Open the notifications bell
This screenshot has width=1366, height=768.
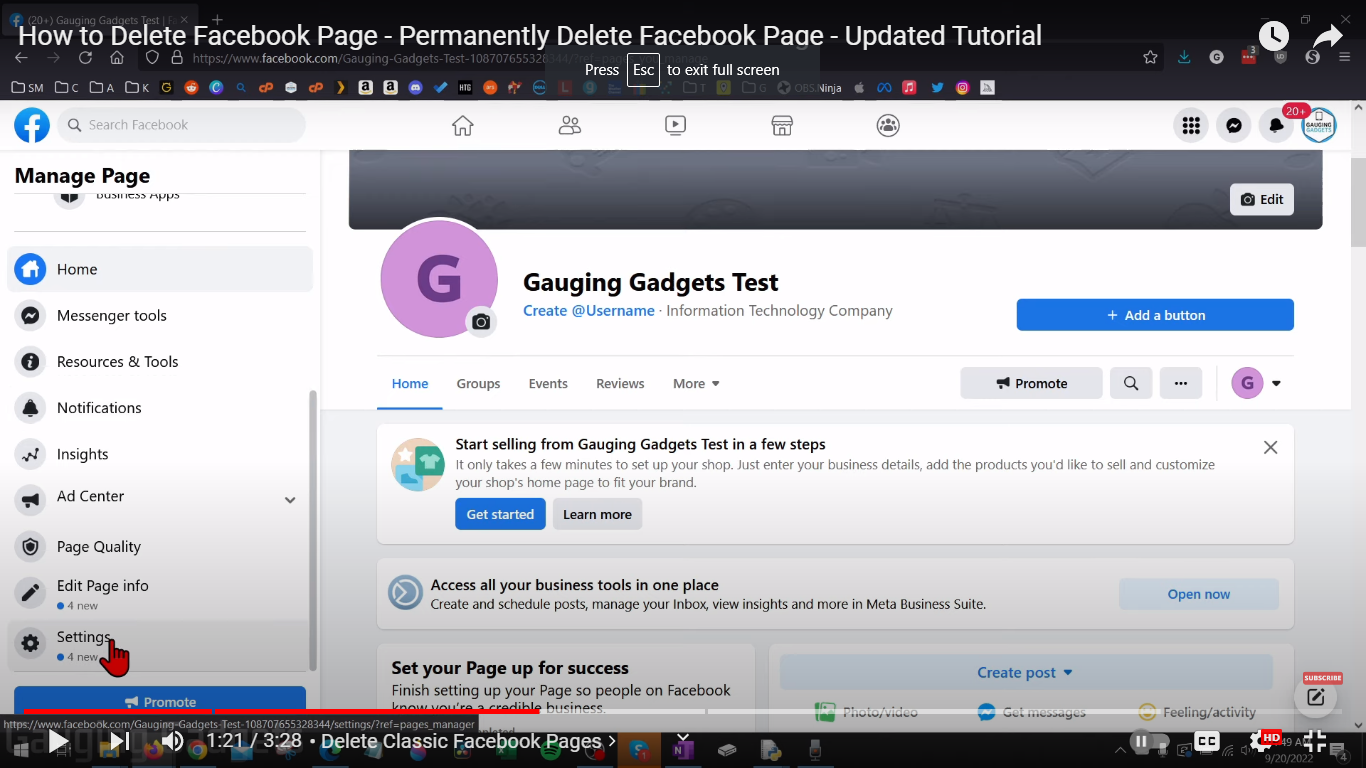1277,125
